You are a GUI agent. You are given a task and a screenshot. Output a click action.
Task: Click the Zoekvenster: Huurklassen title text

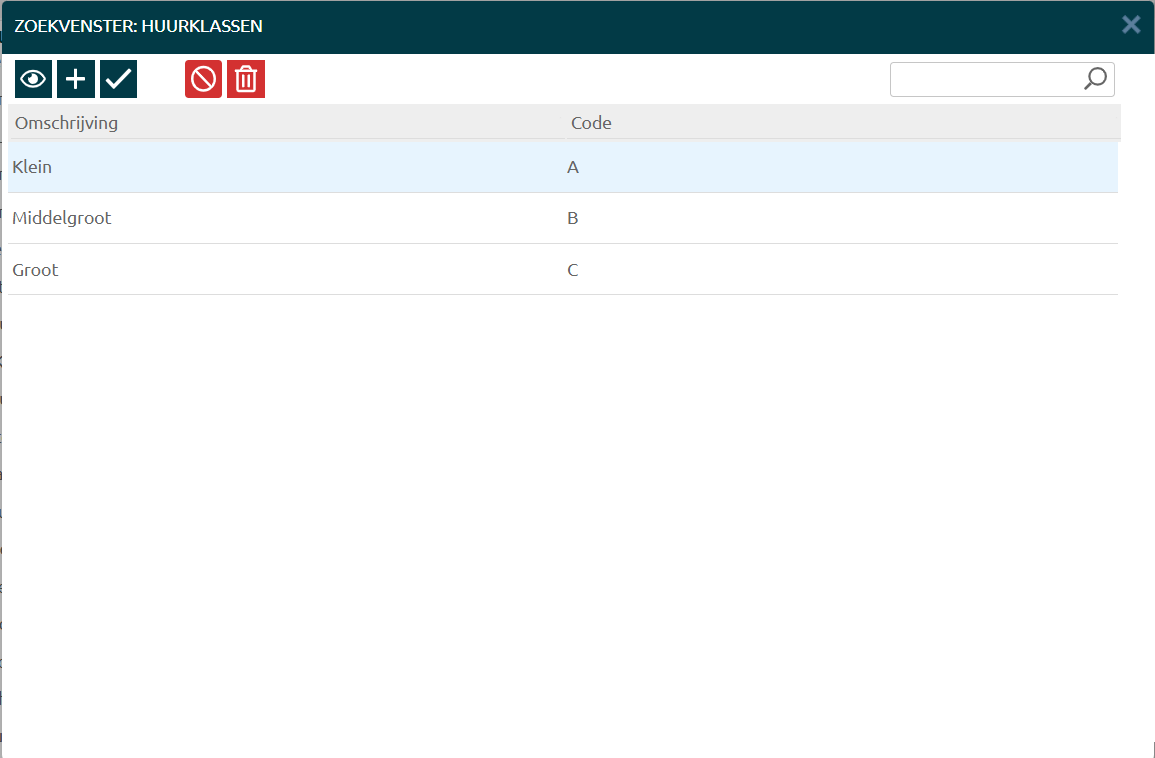pos(138,26)
